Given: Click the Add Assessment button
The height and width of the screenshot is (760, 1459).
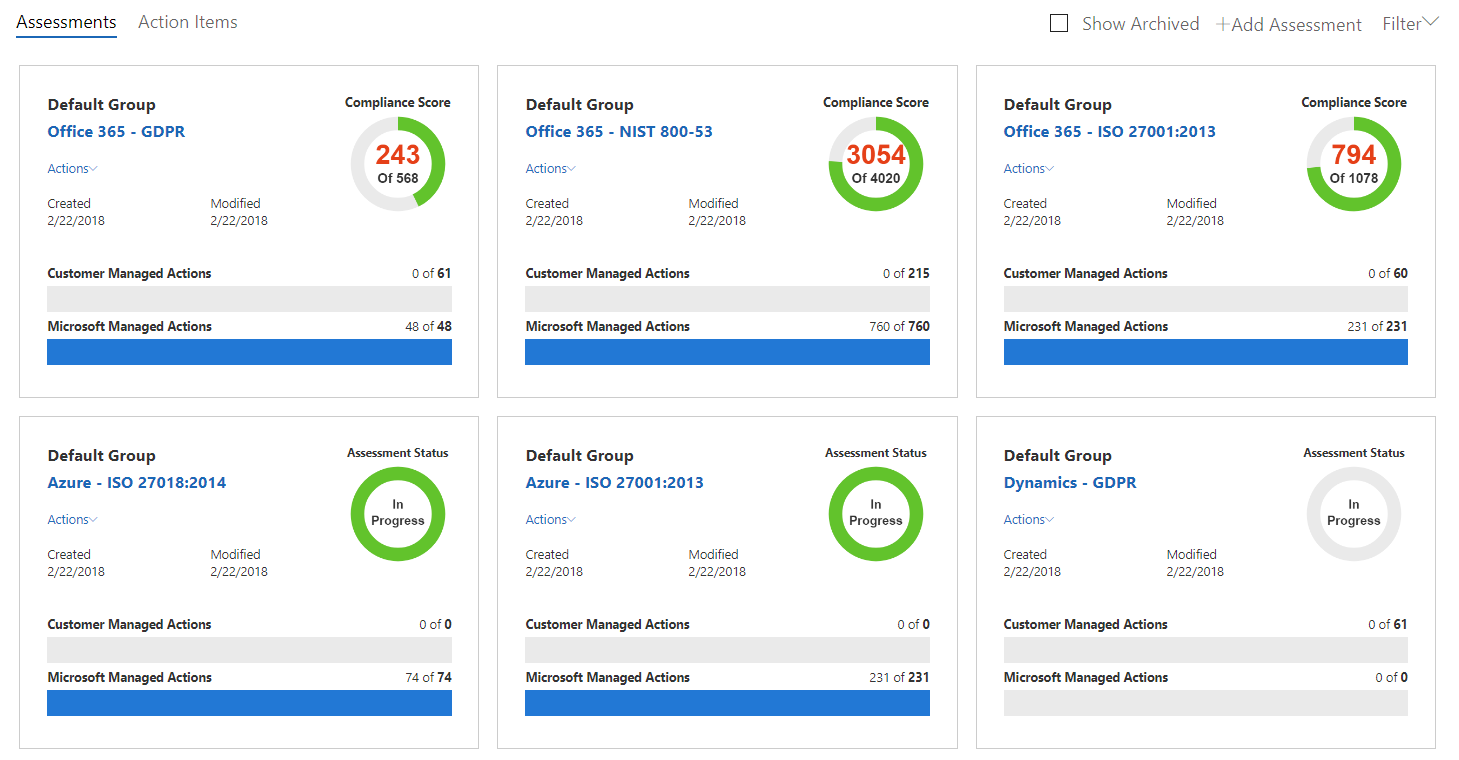Looking at the screenshot, I should pyautogui.click(x=1289, y=24).
